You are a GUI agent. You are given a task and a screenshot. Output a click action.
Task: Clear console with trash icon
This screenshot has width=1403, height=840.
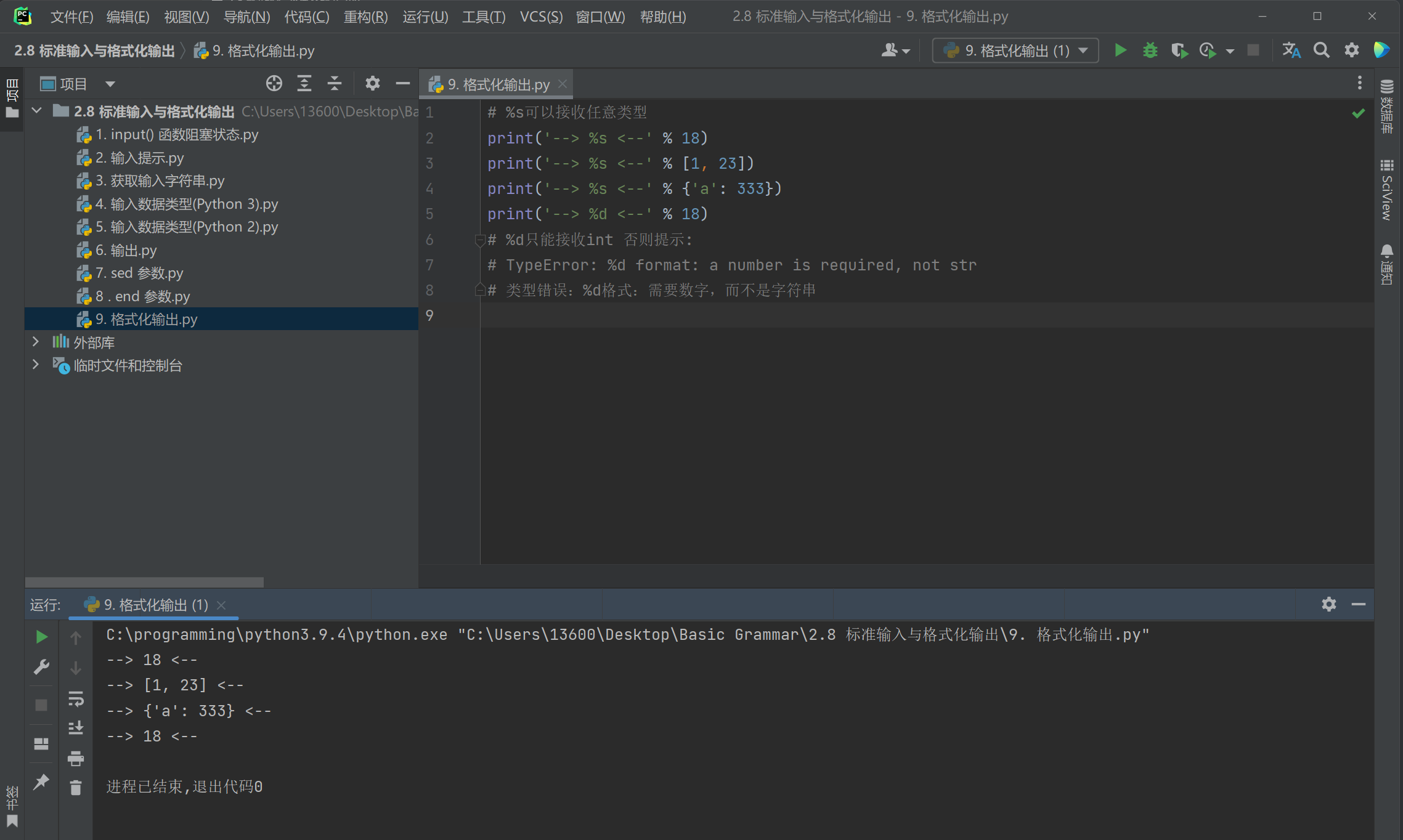point(76,788)
